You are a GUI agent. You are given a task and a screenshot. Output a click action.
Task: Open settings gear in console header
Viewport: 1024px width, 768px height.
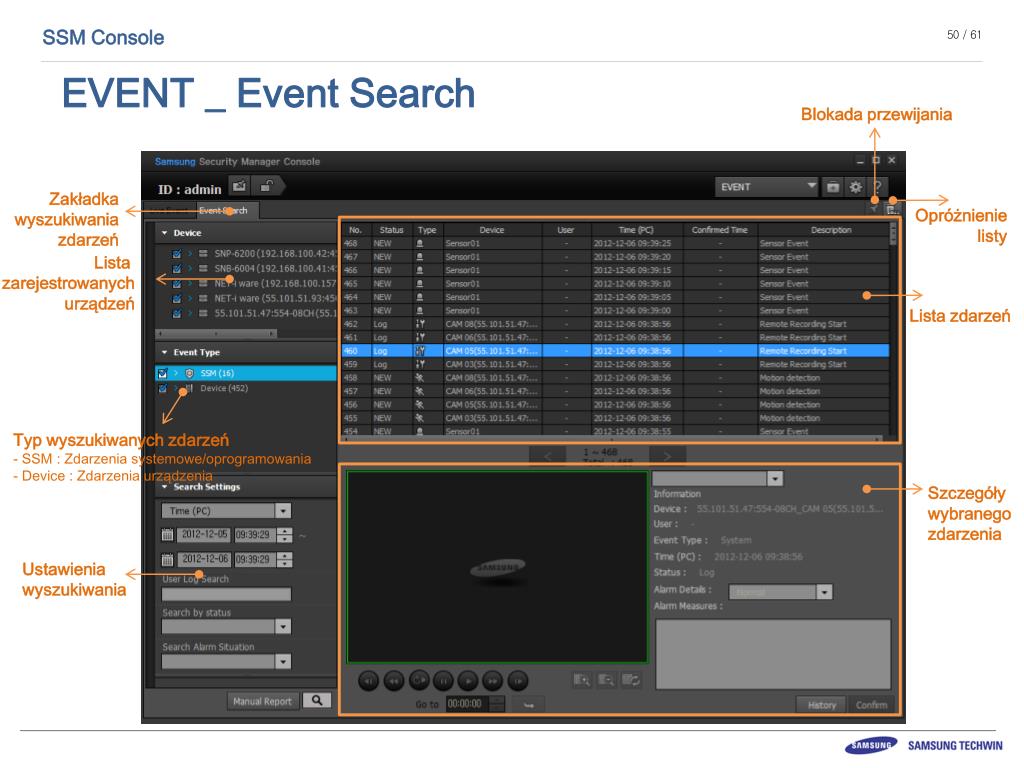(x=855, y=187)
